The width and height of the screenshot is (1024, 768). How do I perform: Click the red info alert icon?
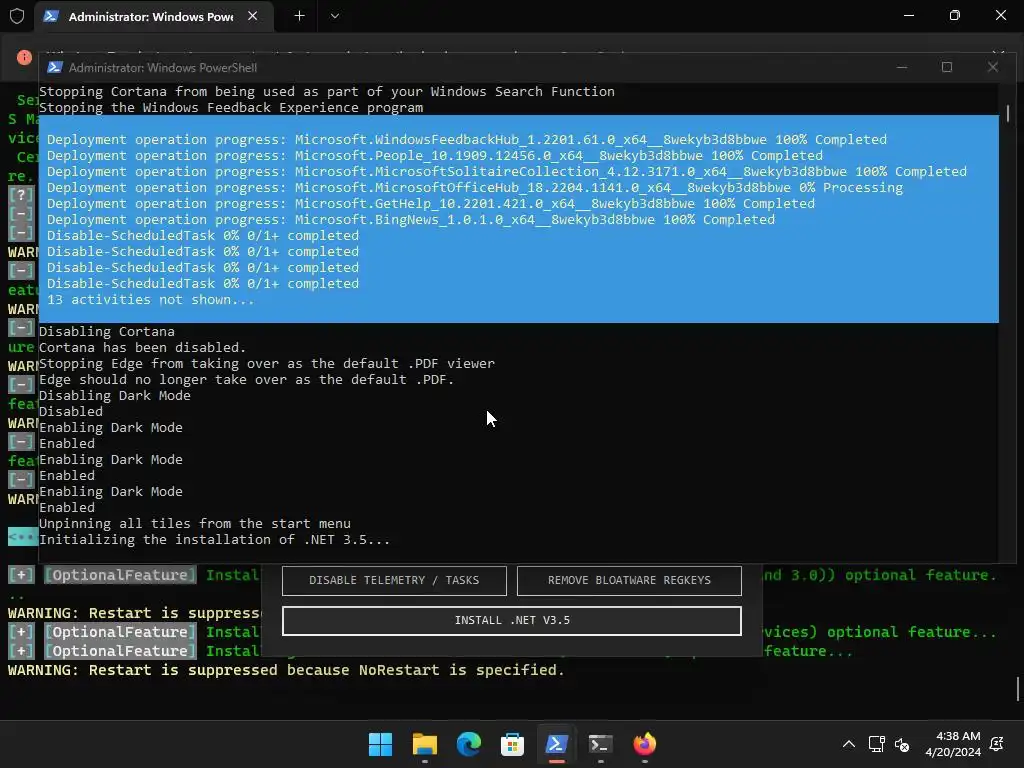pos(24,57)
